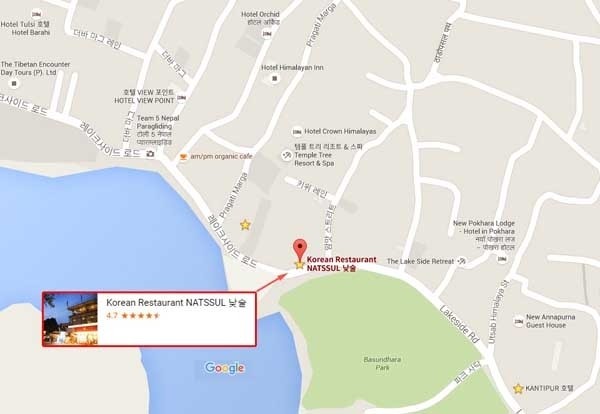Screen dimensions: 600x414
Task: Click the Hotel Himalayan Inn marker icon
Action: 274,79
